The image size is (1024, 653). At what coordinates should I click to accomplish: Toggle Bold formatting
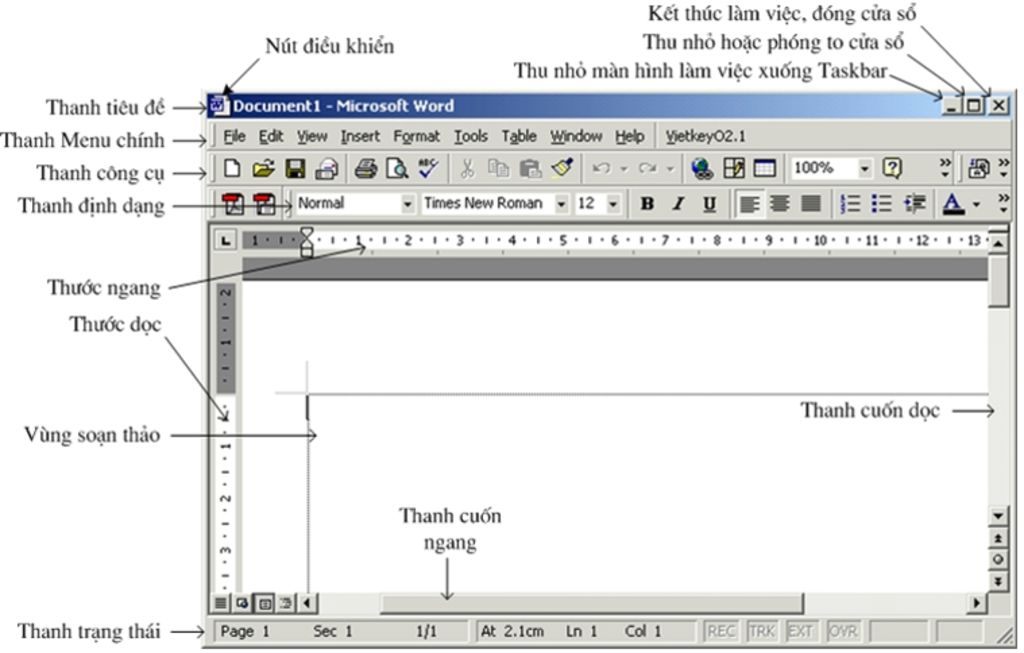[647, 204]
